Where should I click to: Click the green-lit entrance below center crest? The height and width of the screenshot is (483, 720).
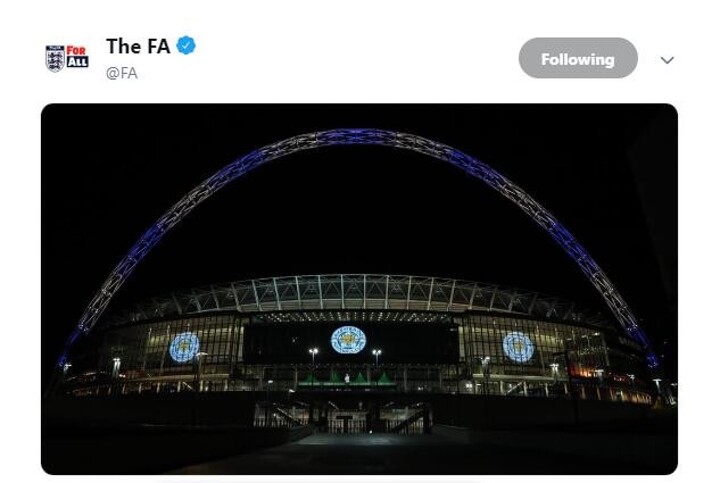pos(348,378)
